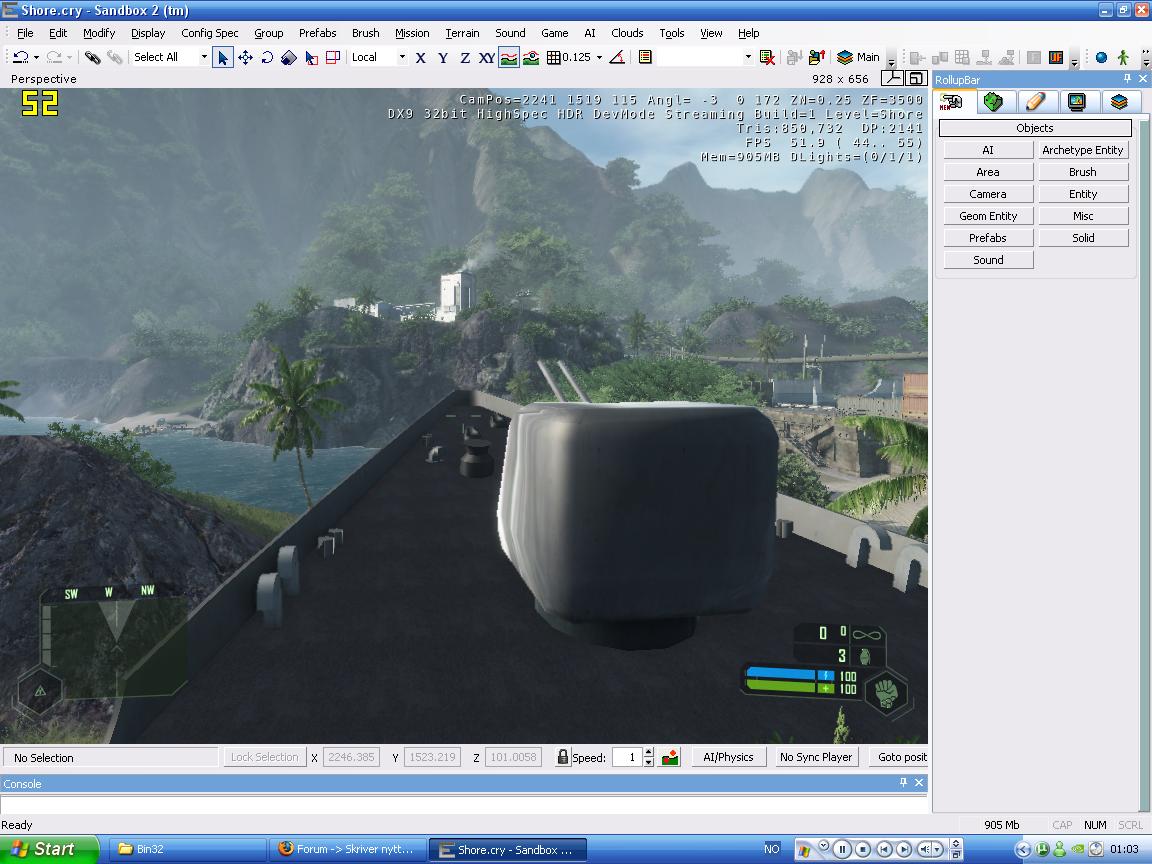Click the lock icon next to Speed
This screenshot has width=1152, height=864.
tap(563, 757)
